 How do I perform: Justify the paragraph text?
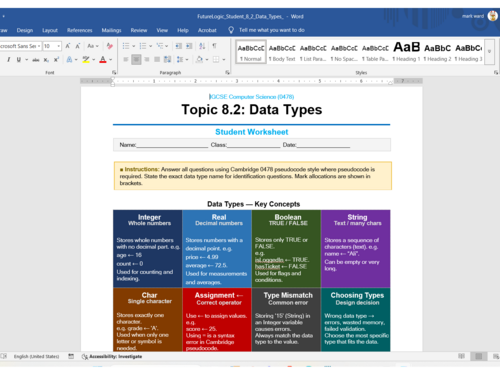[157, 60]
